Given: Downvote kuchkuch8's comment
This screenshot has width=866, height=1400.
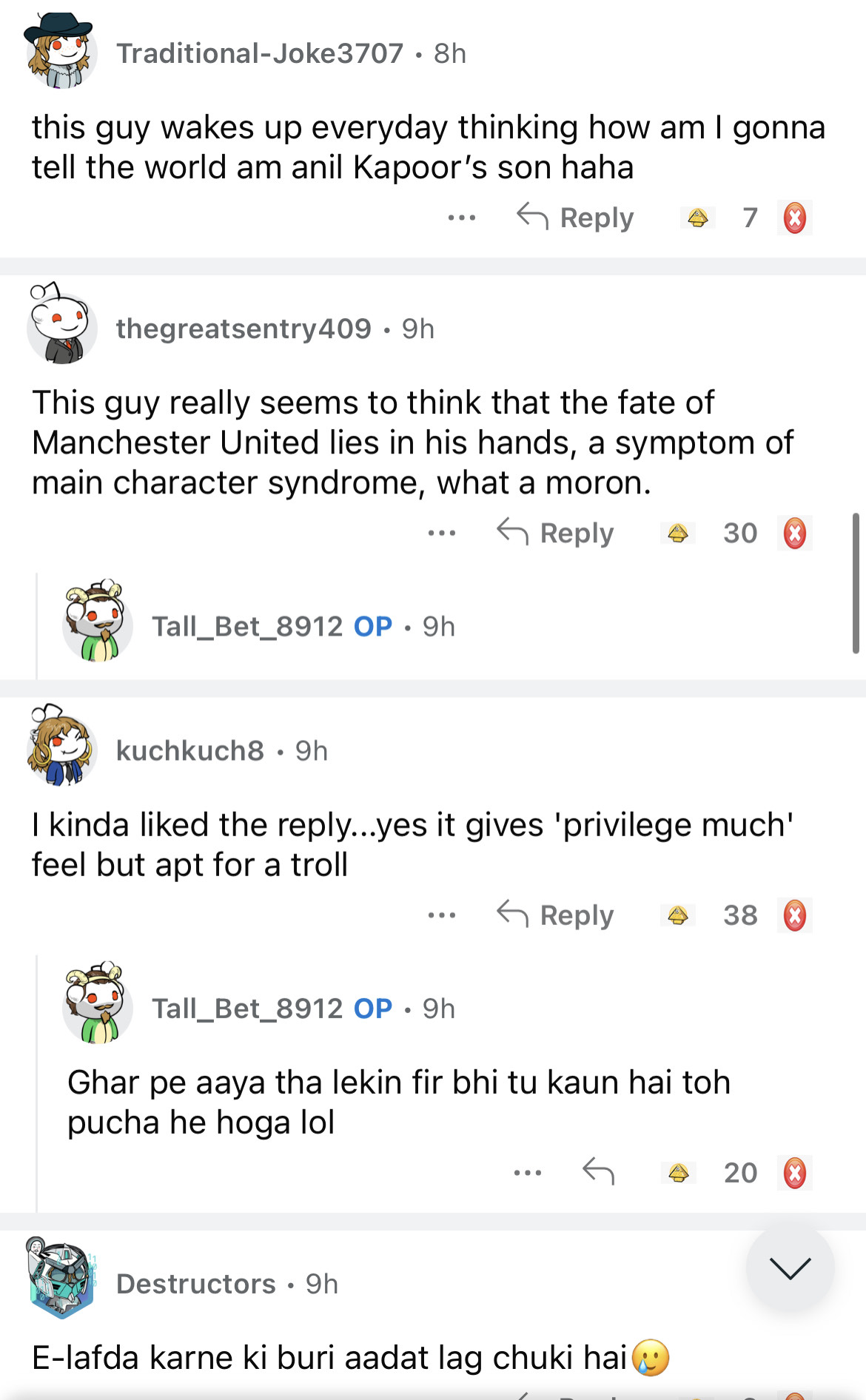Looking at the screenshot, I should 795,915.
